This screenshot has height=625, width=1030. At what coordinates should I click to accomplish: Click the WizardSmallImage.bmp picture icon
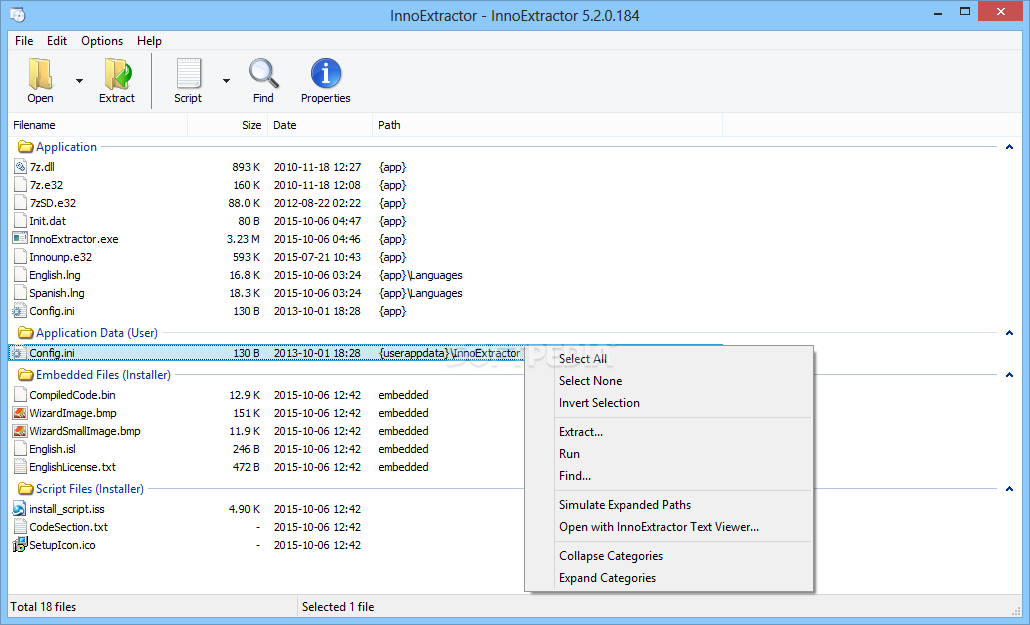pyautogui.click(x=20, y=431)
